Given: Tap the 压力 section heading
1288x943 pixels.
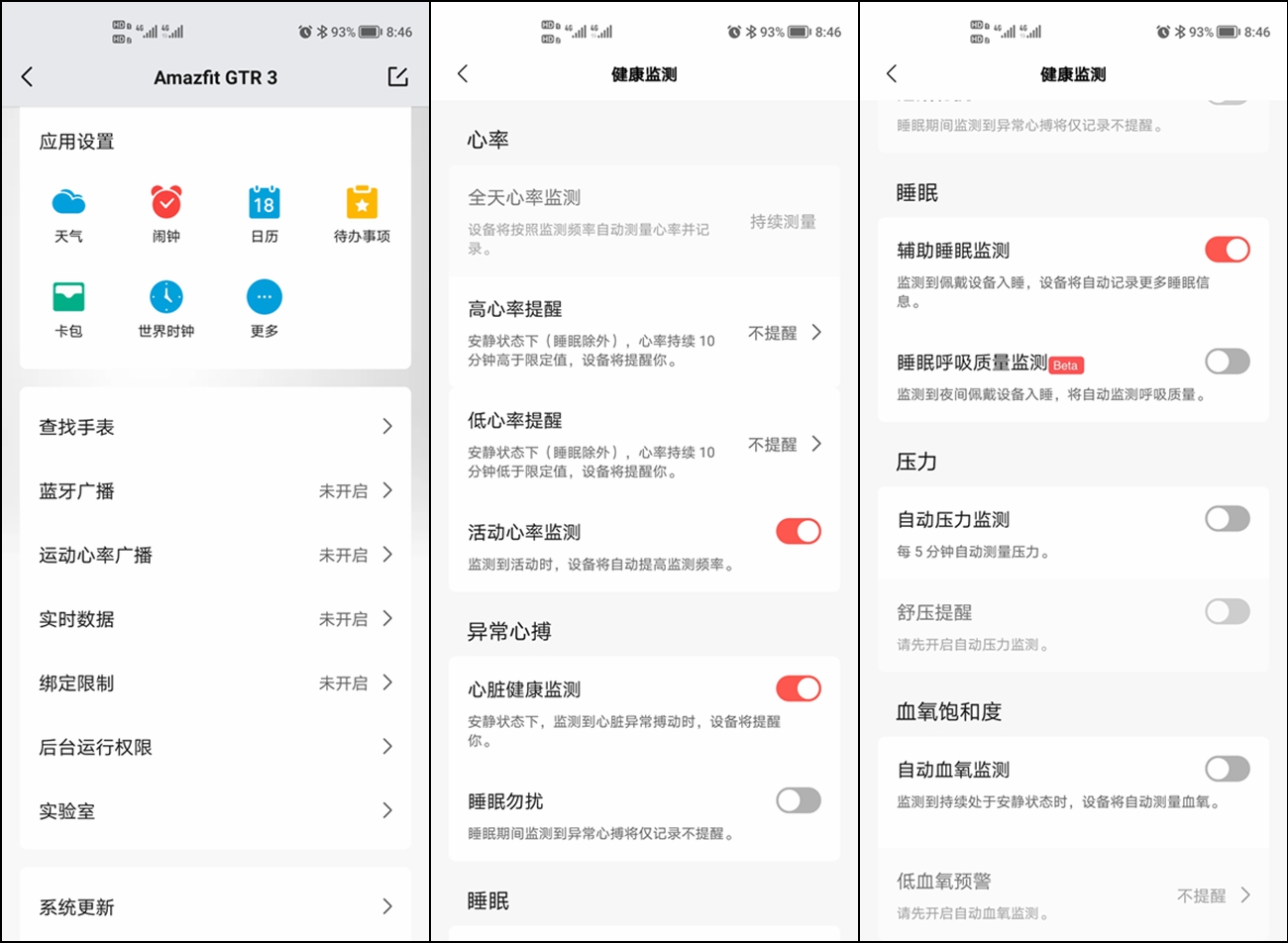Looking at the screenshot, I should tap(916, 462).
